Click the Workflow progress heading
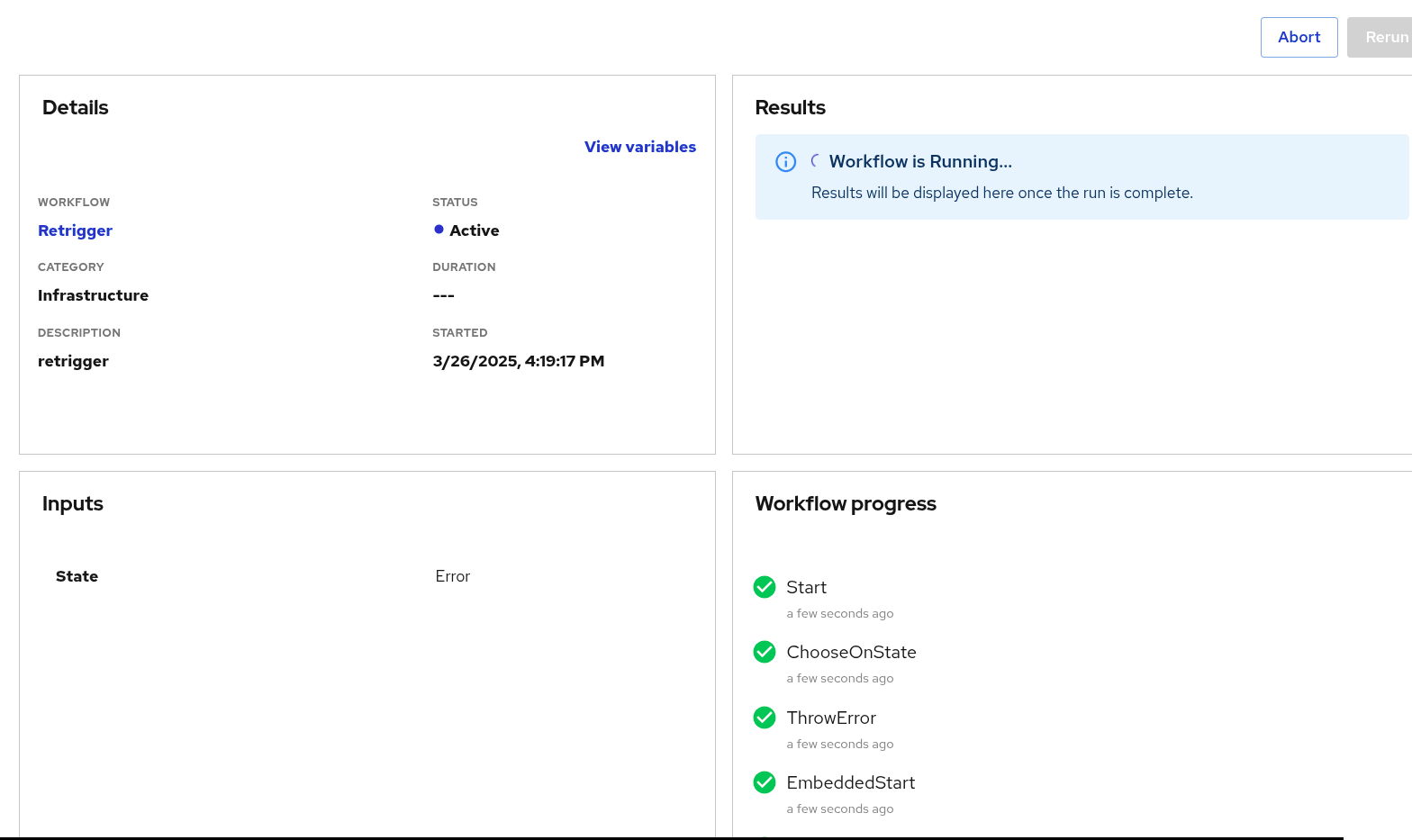Screen dimensions: 1412x840 845,503
